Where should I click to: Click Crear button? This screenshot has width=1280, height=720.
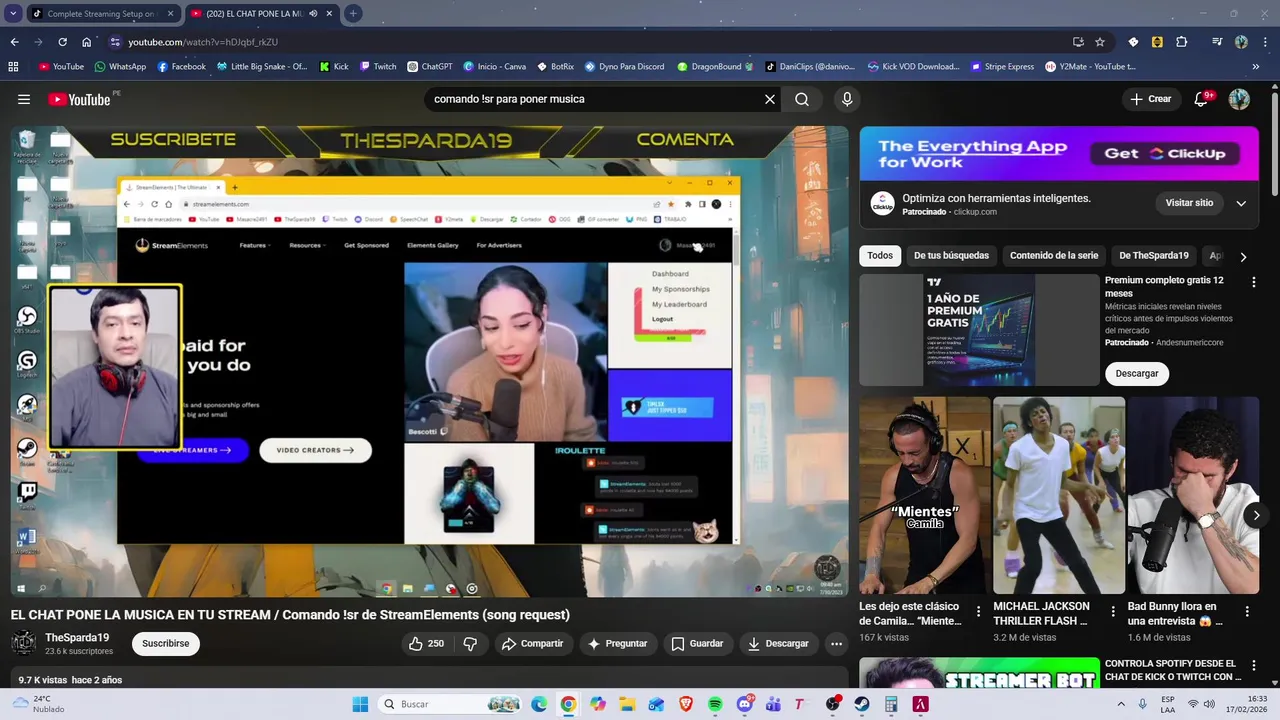1151,99
